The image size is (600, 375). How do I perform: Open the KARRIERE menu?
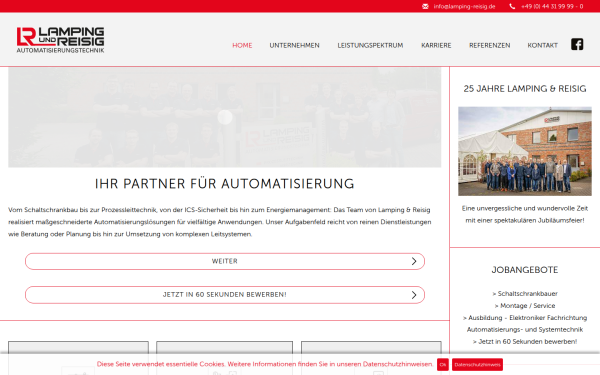(x=436, y=45)
